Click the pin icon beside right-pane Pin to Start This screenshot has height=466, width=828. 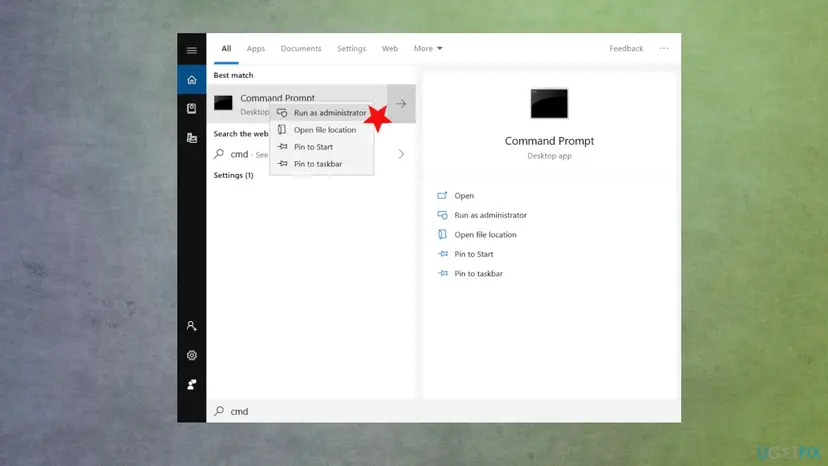tap(443, 254)
